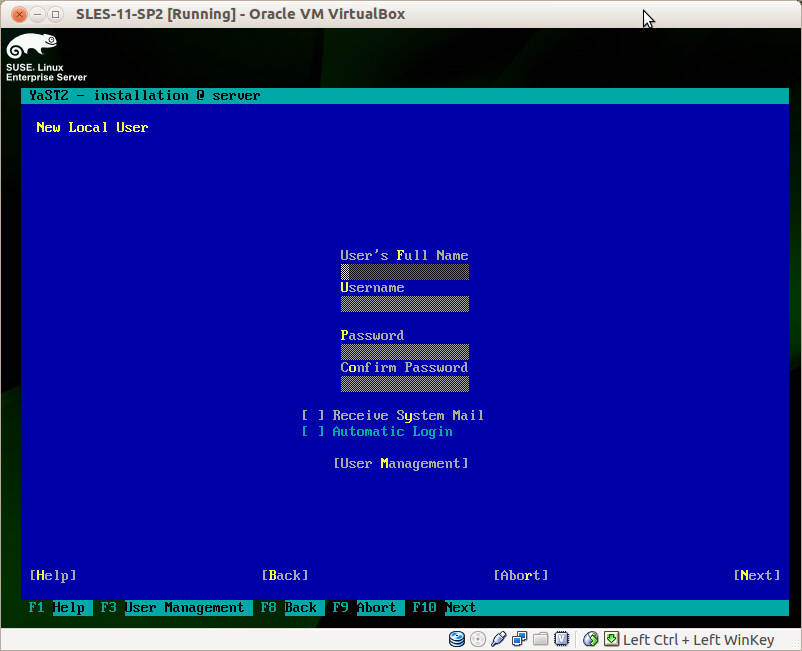This screenshot has height=651, width=802.
Task: Click F8 Back in the function bar
Action: pyautogui.click(x=292, y=608)
